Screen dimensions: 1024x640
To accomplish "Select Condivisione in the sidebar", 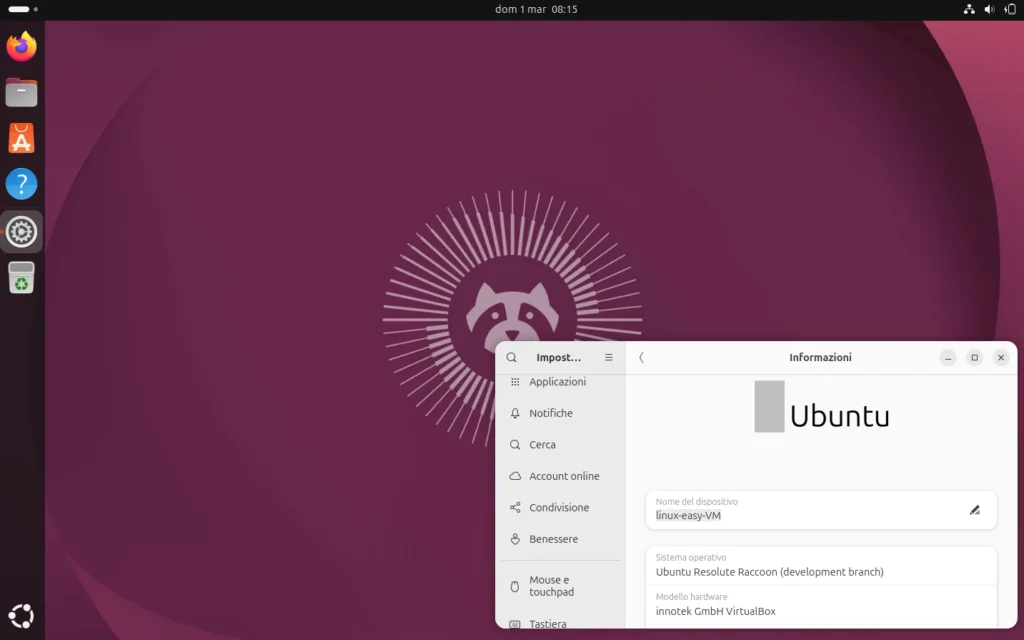I will pos(560,507).
